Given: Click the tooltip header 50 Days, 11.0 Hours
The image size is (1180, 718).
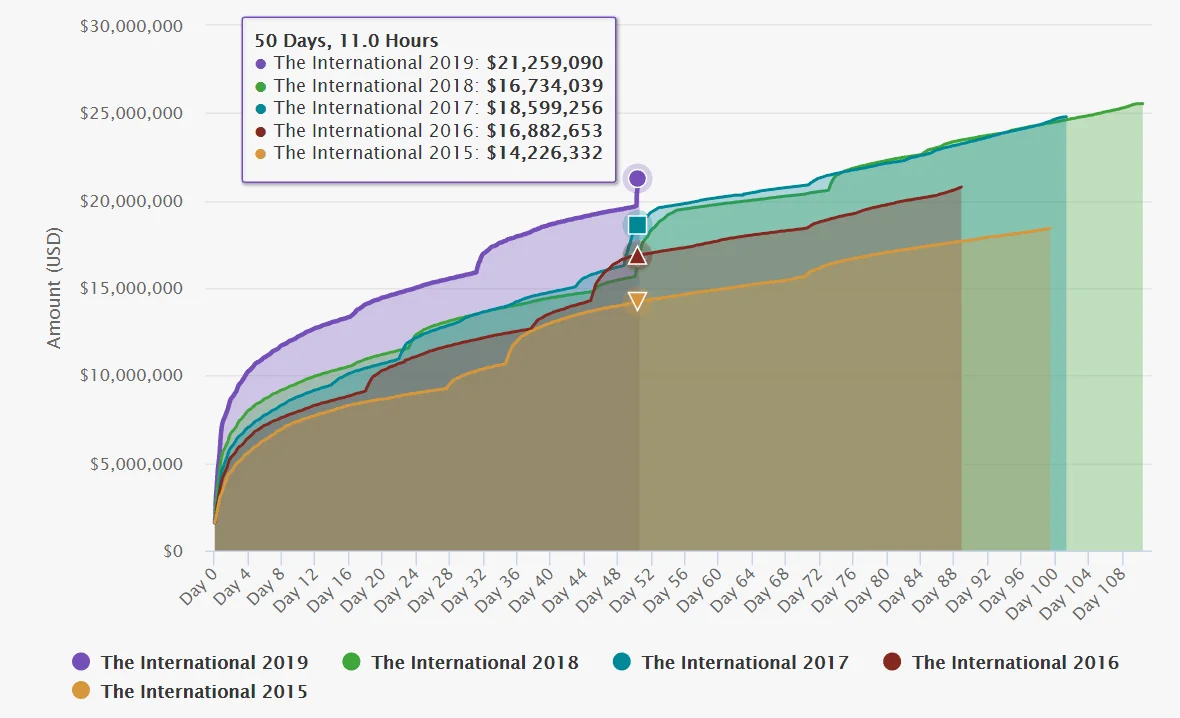Looking at the screenshot, I should point(346,41).
